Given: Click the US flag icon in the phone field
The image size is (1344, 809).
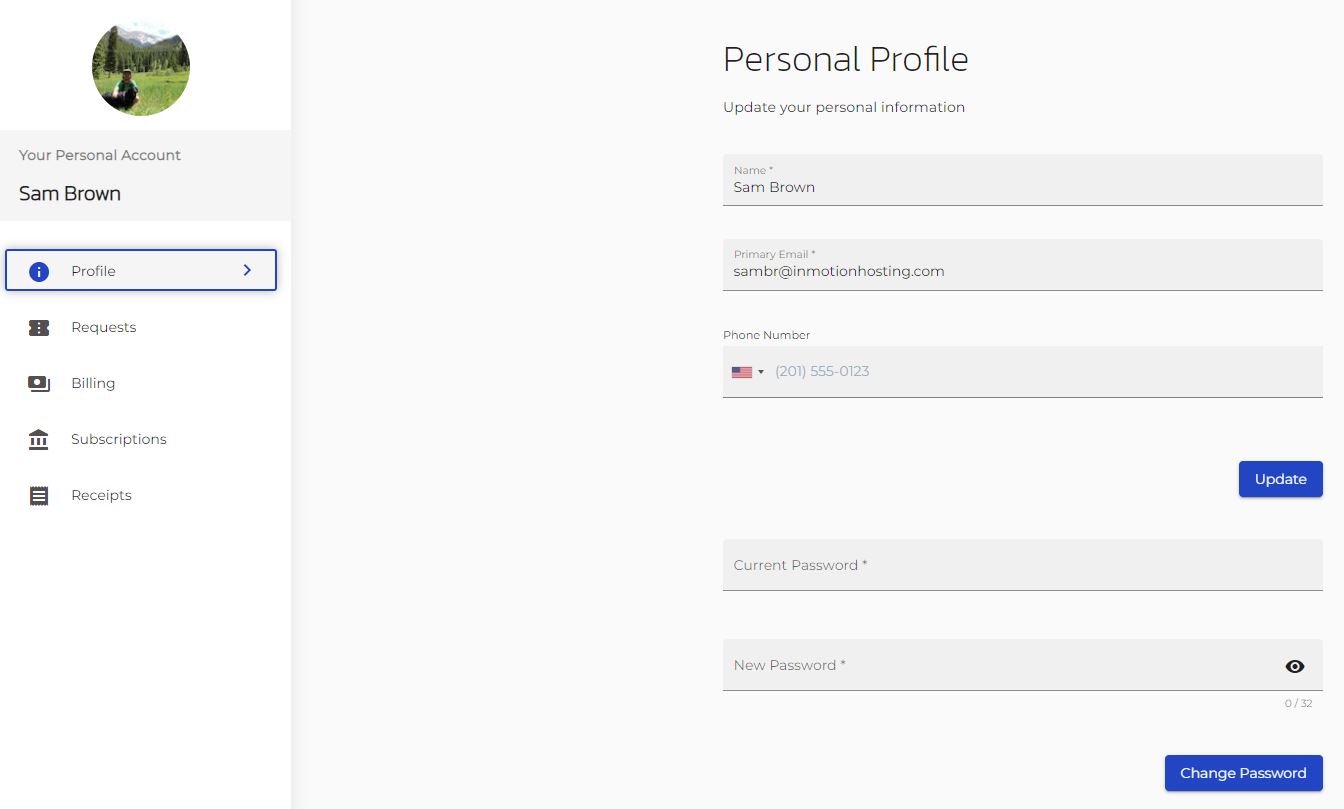Looking at the screenshot, I should pyautogui.click(x=741, y=372).
